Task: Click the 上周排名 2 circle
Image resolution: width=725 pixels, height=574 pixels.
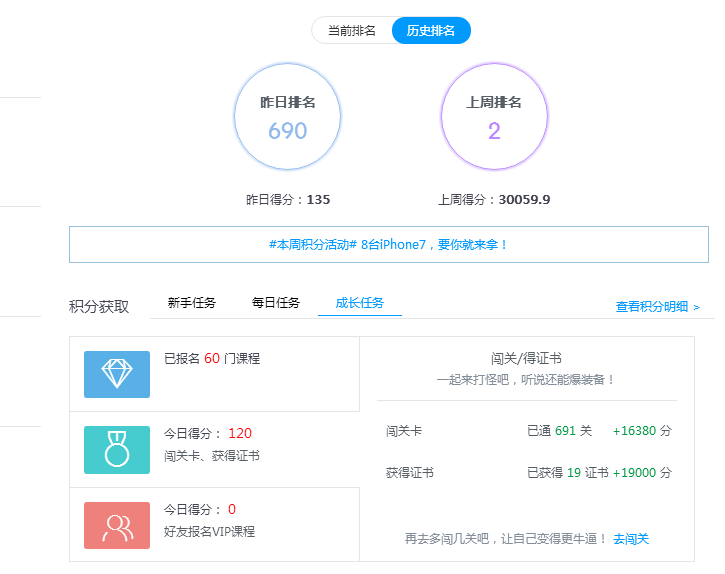Action: (x=494, y=117)
